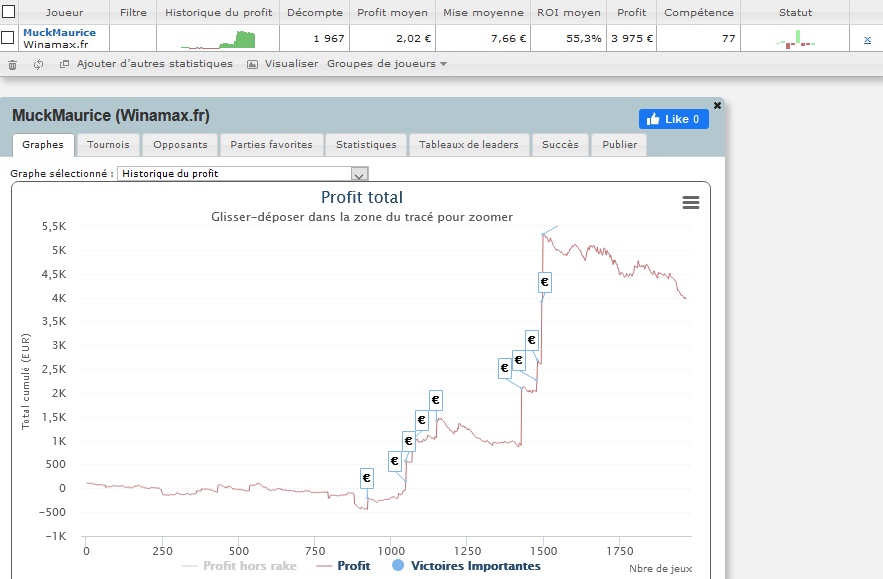Toggle the Profit hors rake legend series
The image size is (883, 579).
point(239,565)
